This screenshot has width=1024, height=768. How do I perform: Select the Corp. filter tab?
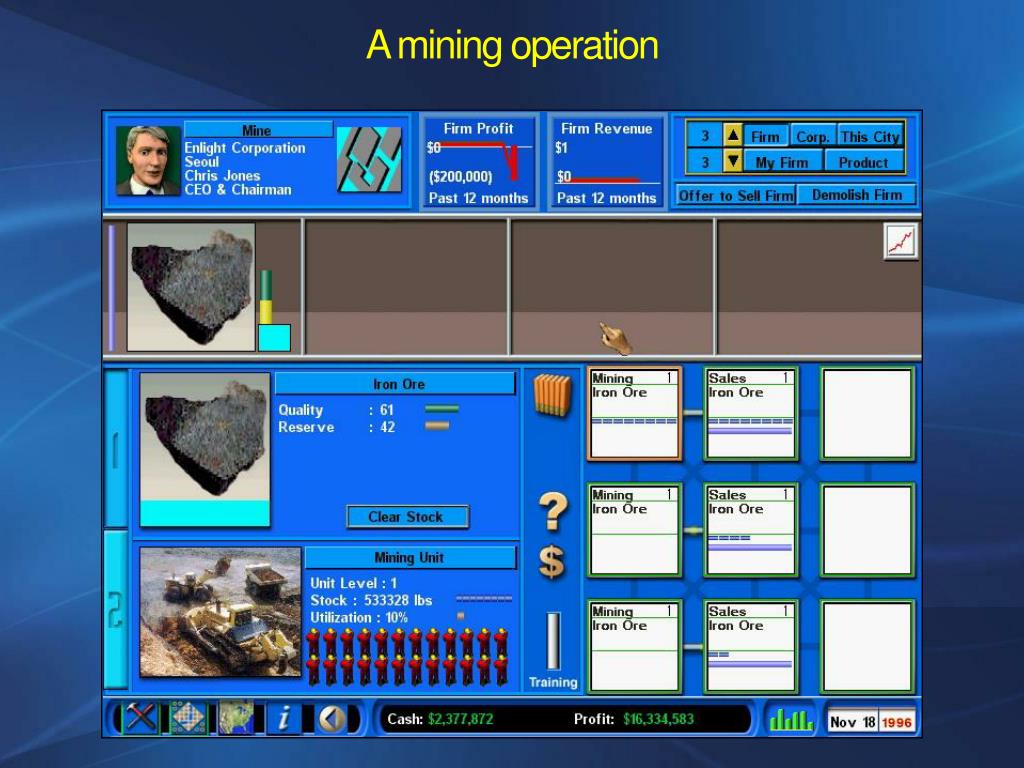coord(813,136)
